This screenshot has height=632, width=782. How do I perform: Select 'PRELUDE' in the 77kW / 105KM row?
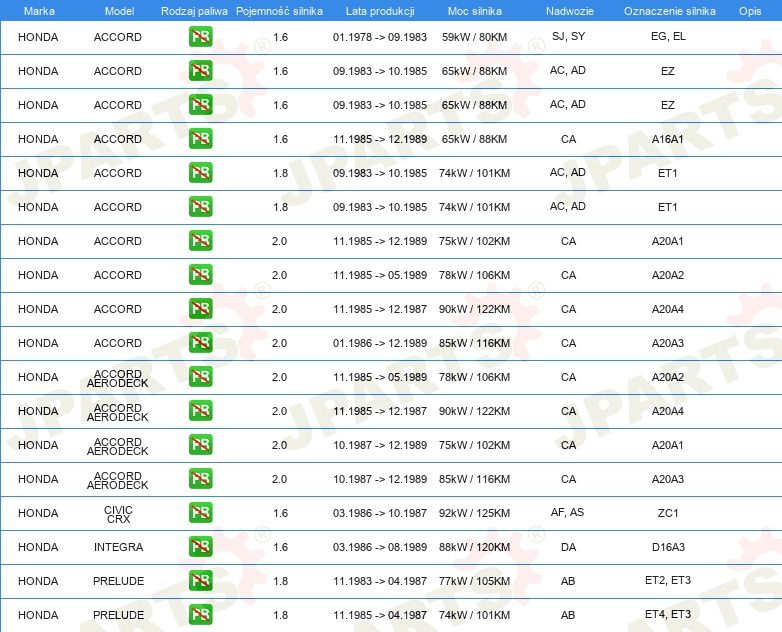tap(118, 581)
